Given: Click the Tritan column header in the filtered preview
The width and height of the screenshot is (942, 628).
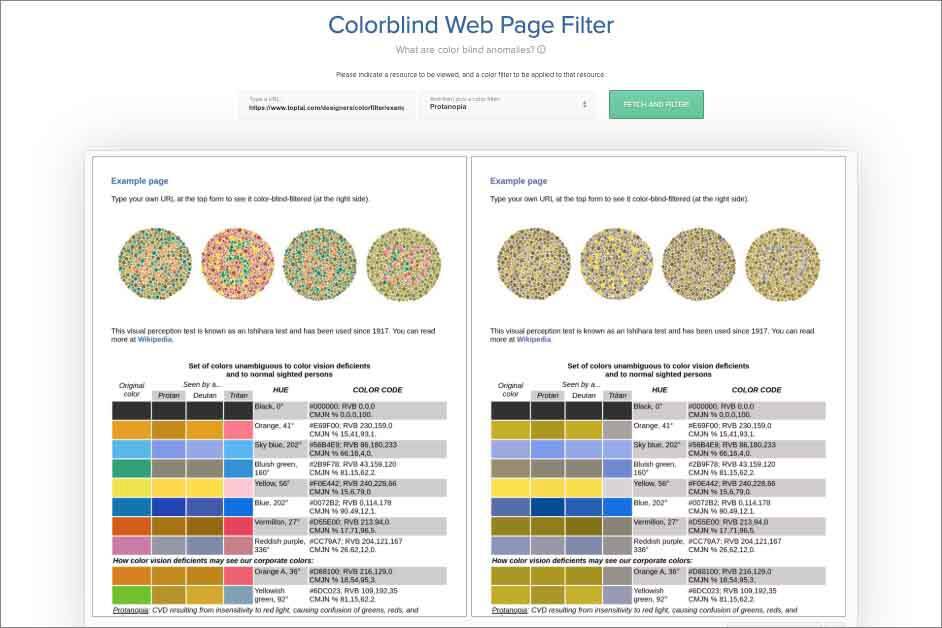Looking at the screenshot, I should pyautogui.click(x=618, y=395).
